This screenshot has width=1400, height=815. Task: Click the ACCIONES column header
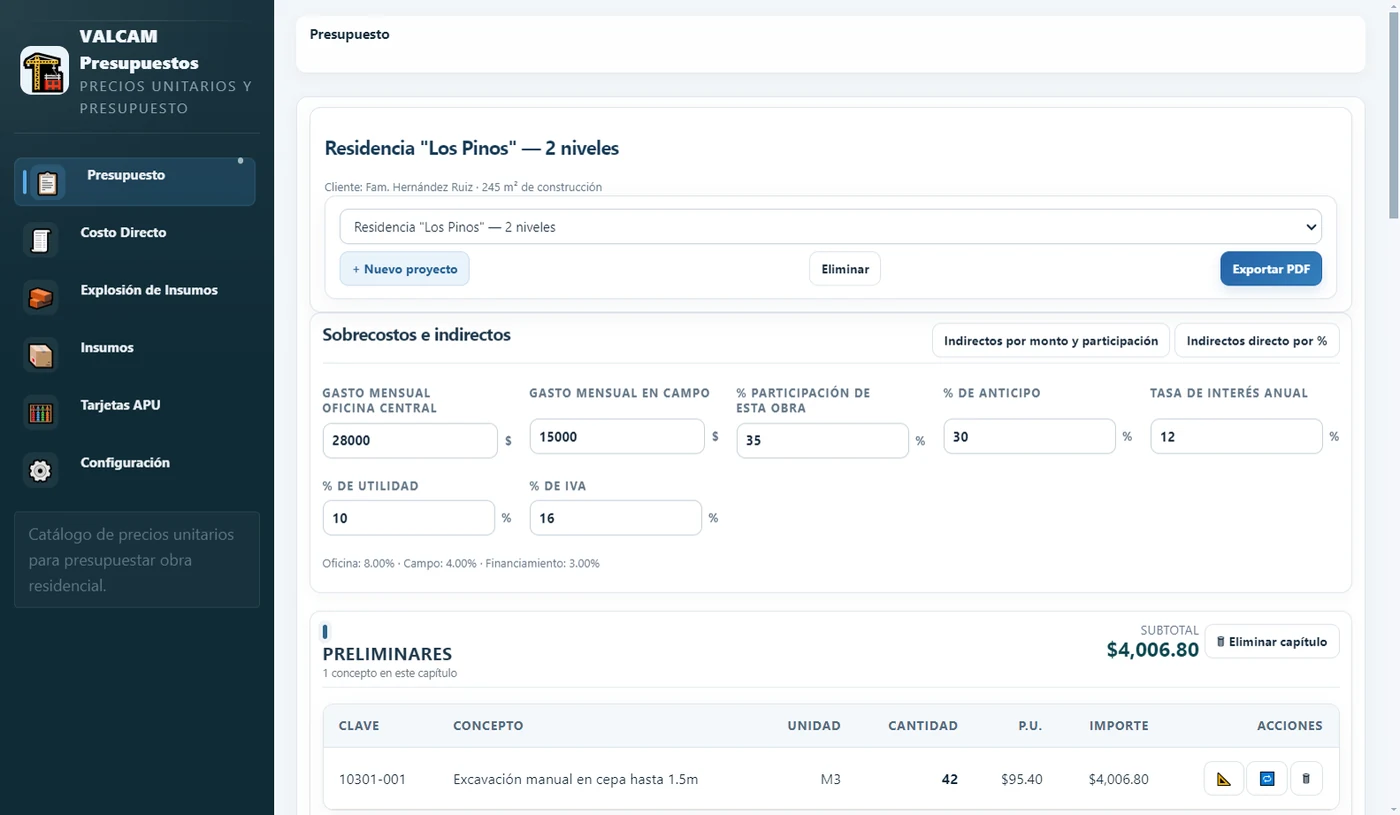(1290, 726)
